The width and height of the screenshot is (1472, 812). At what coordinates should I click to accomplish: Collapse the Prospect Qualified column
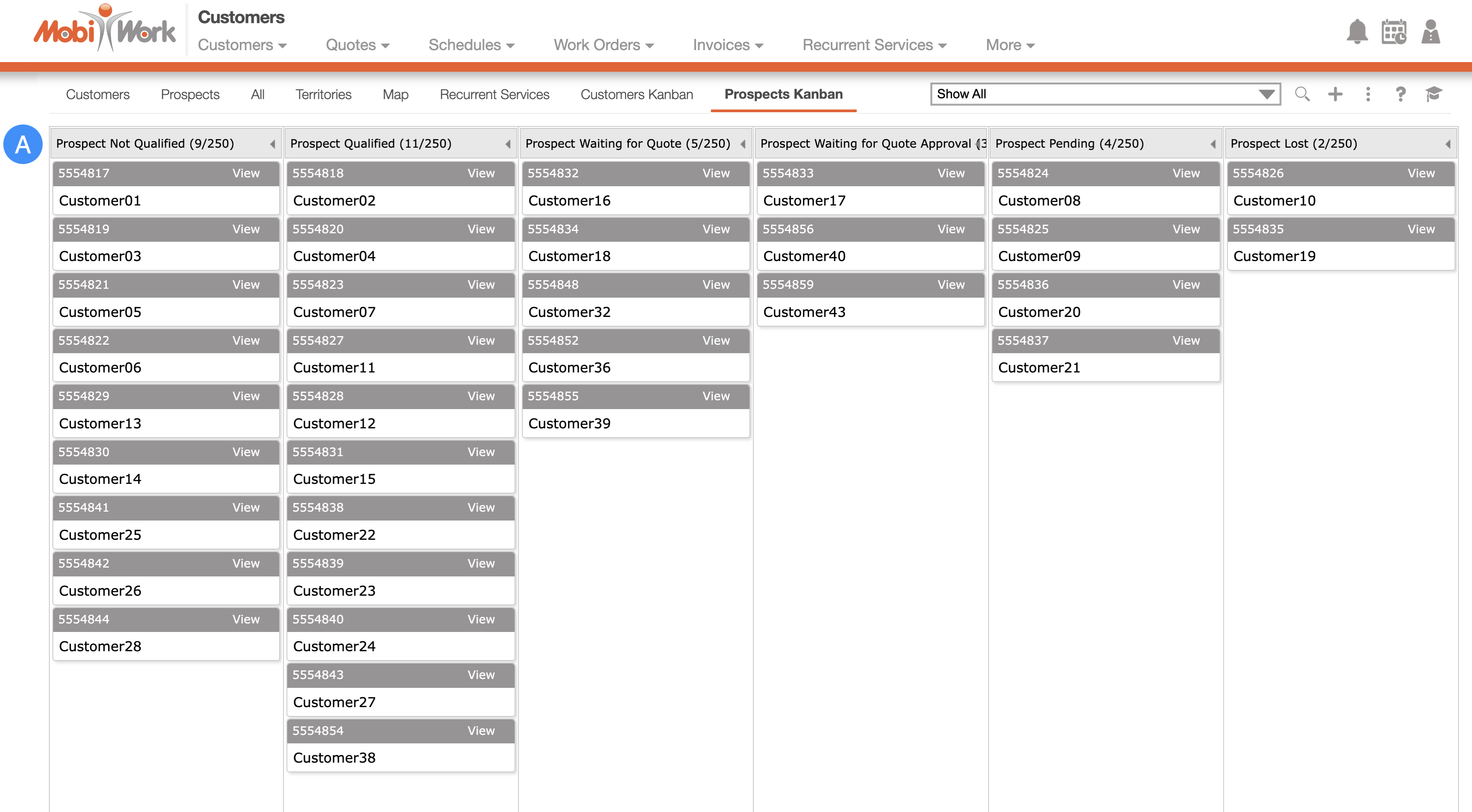point(508,144)
